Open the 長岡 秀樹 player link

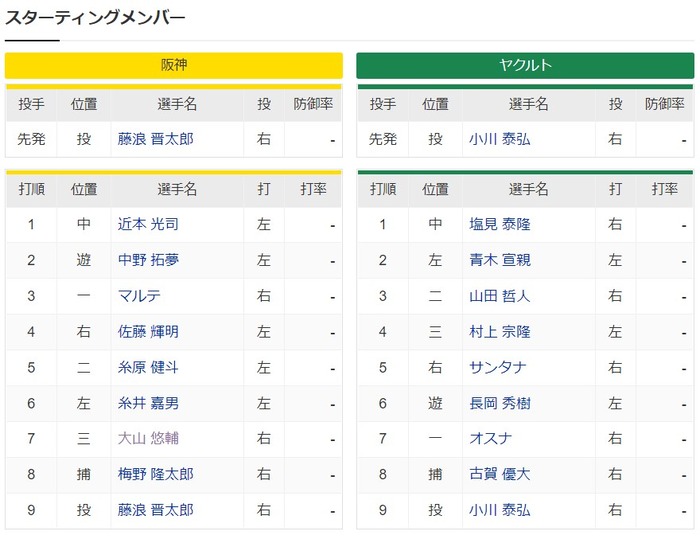pyautogui.click(x=500, y=403)
